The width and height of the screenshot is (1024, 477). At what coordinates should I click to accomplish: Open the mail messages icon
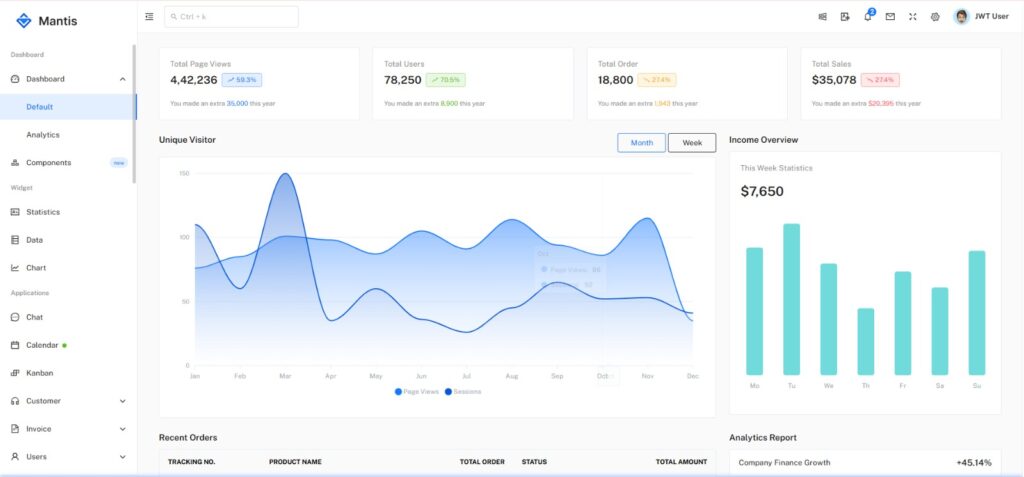(890, 17)
